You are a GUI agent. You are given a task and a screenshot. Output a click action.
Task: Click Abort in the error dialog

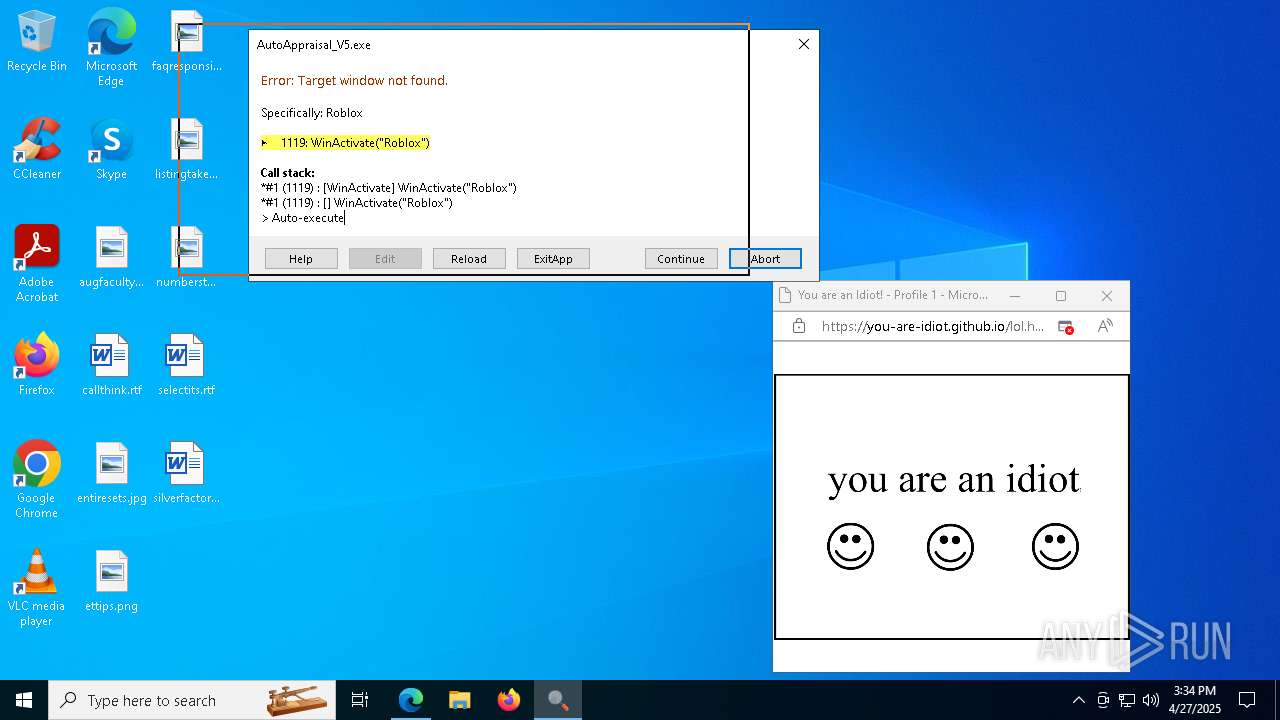pos(765,259)
